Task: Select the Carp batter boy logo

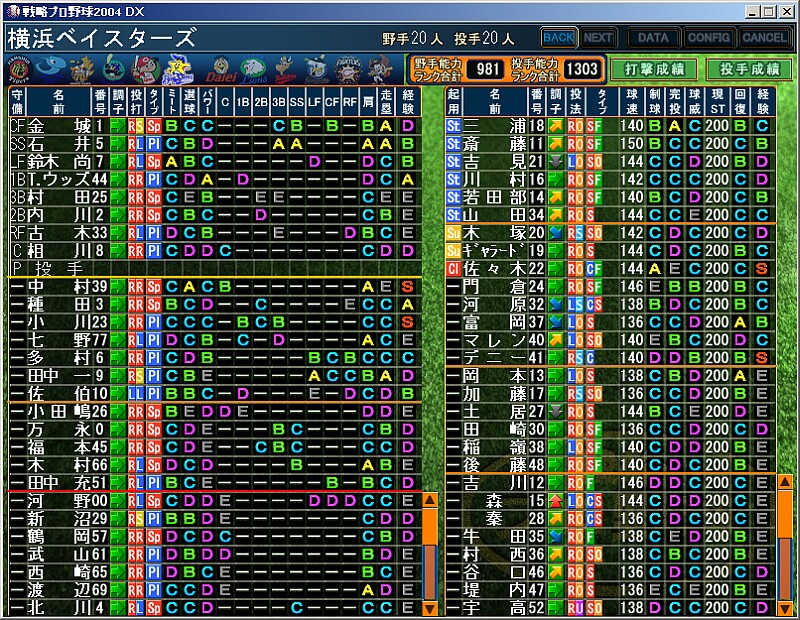Action: pyautogui.click(x=145, y=69)
